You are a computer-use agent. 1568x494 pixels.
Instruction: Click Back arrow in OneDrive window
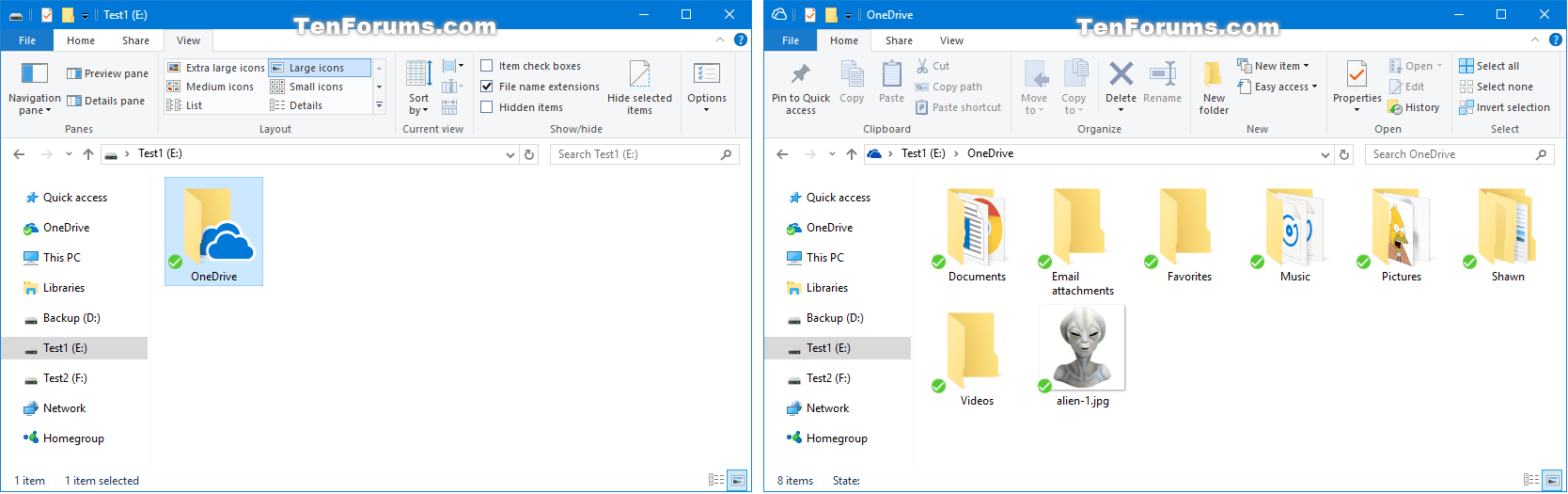[x=782, y=154]
